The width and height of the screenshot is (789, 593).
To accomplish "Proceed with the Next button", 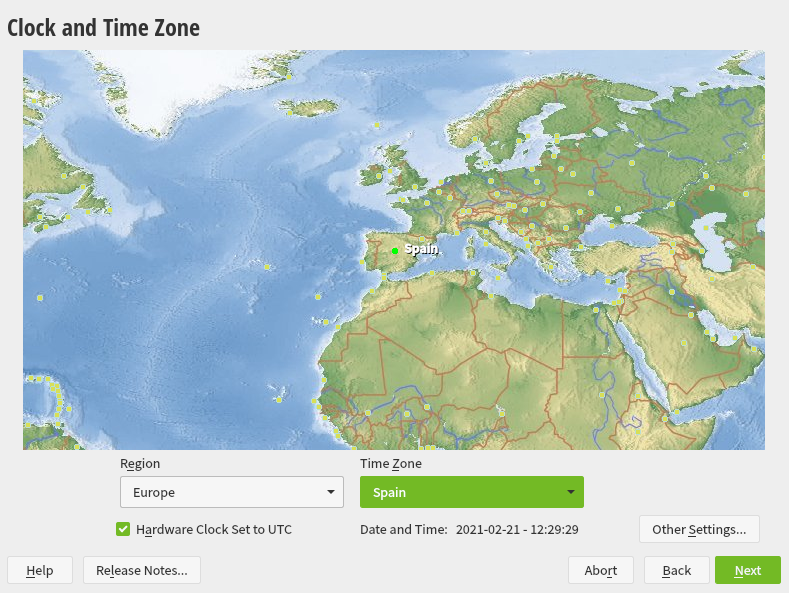I will click(748, 570).
